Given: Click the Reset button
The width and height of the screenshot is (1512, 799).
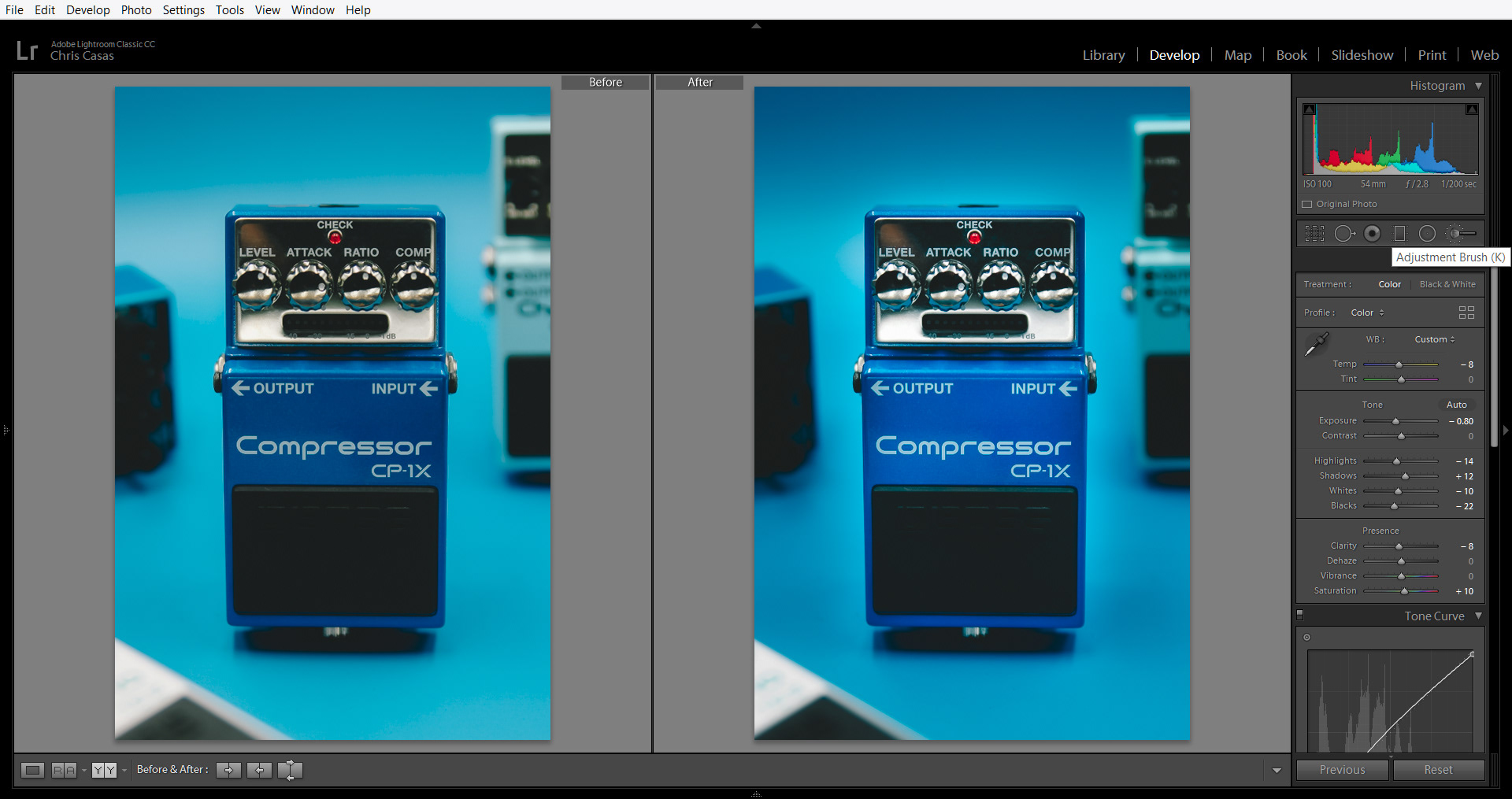Looking at the screenshot, I should [x=1438, y=770].
